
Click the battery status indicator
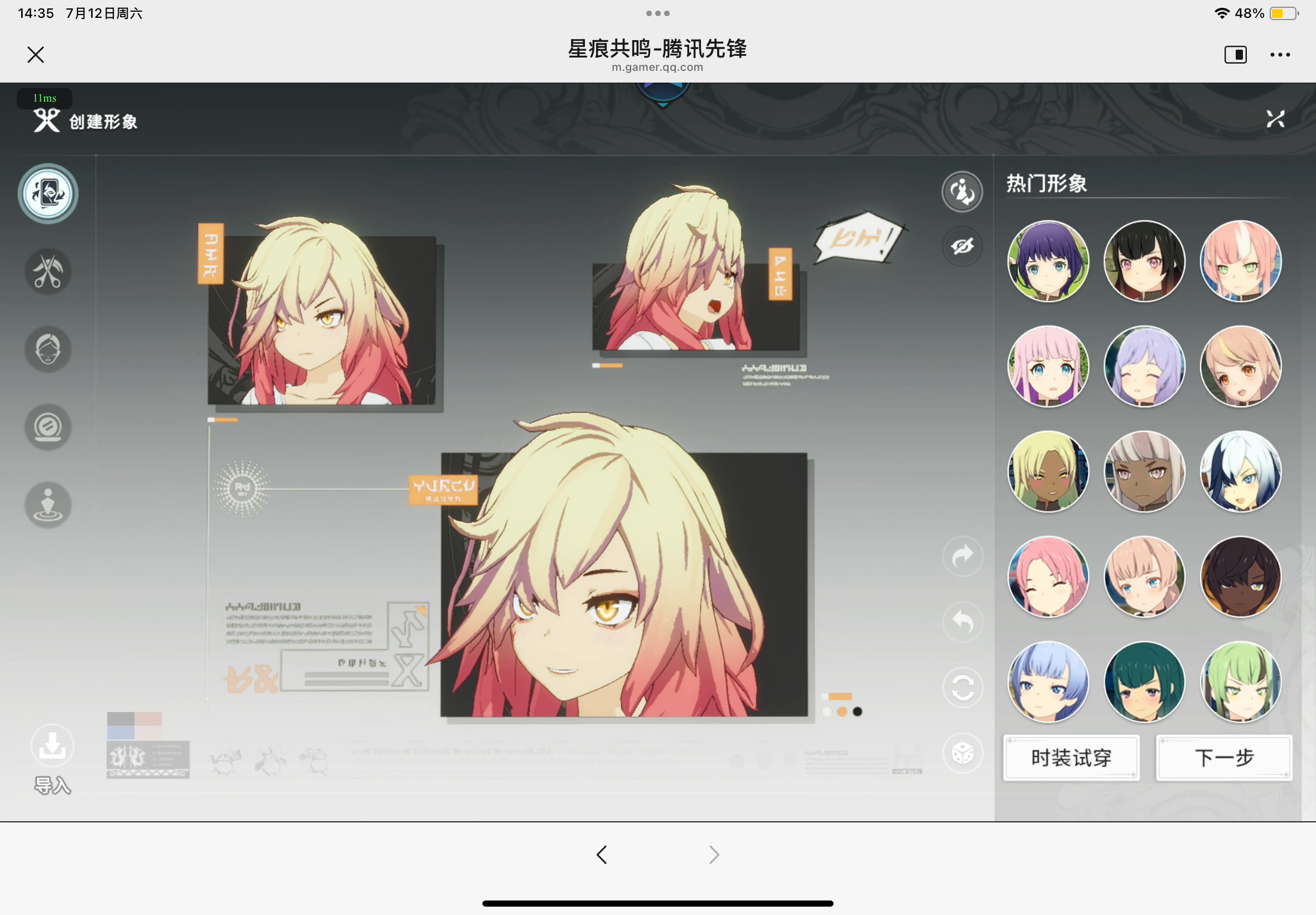1284,13
